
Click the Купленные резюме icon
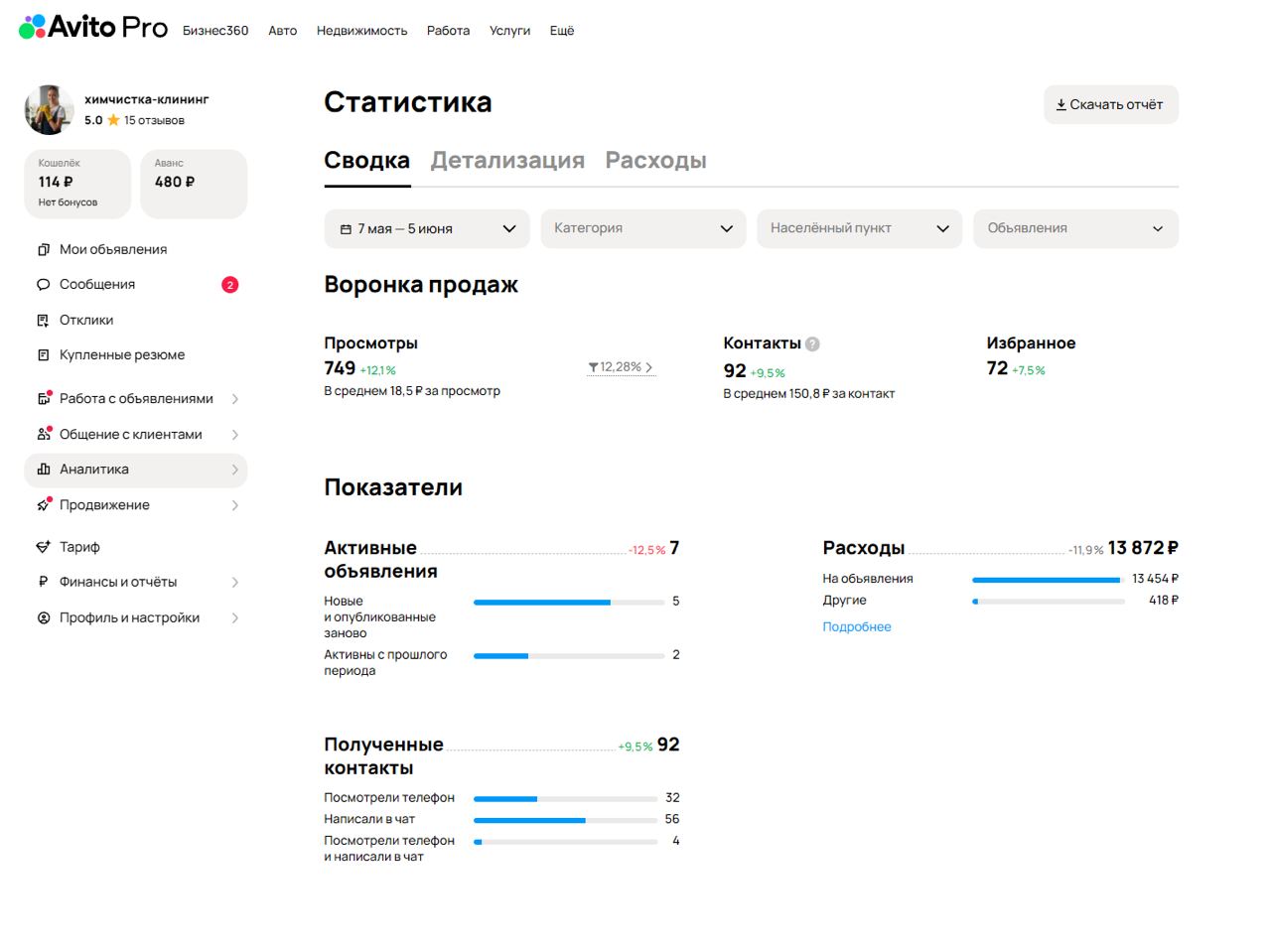tap(43, 355)
